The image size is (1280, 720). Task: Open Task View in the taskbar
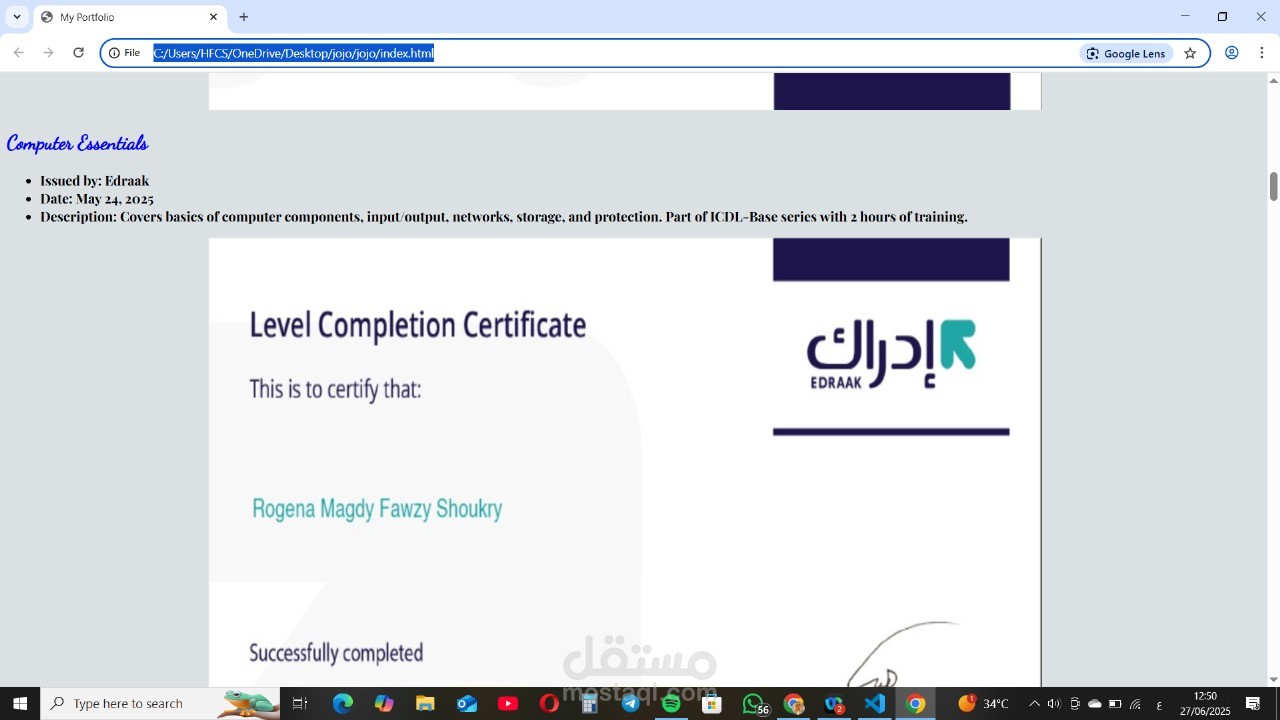(x=300, y=703)
